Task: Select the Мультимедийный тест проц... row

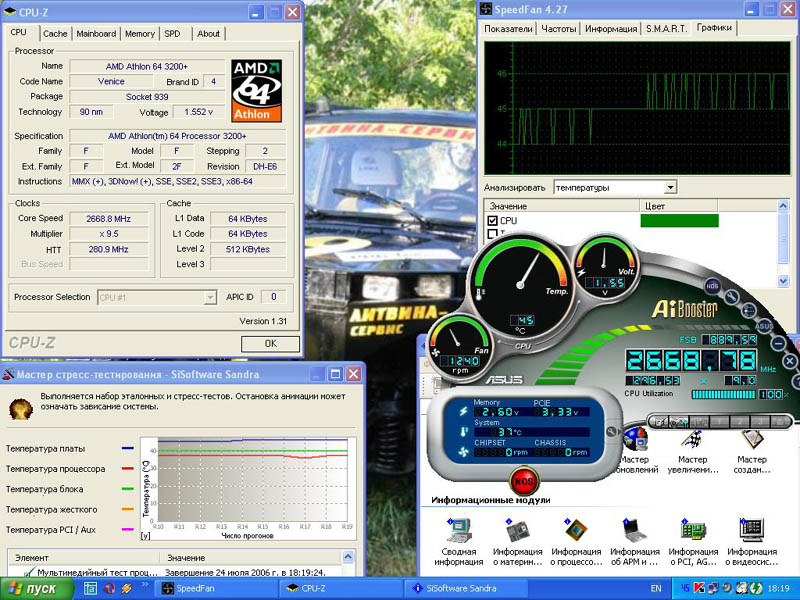Action: pyautogui.click(x=173, y=572)
